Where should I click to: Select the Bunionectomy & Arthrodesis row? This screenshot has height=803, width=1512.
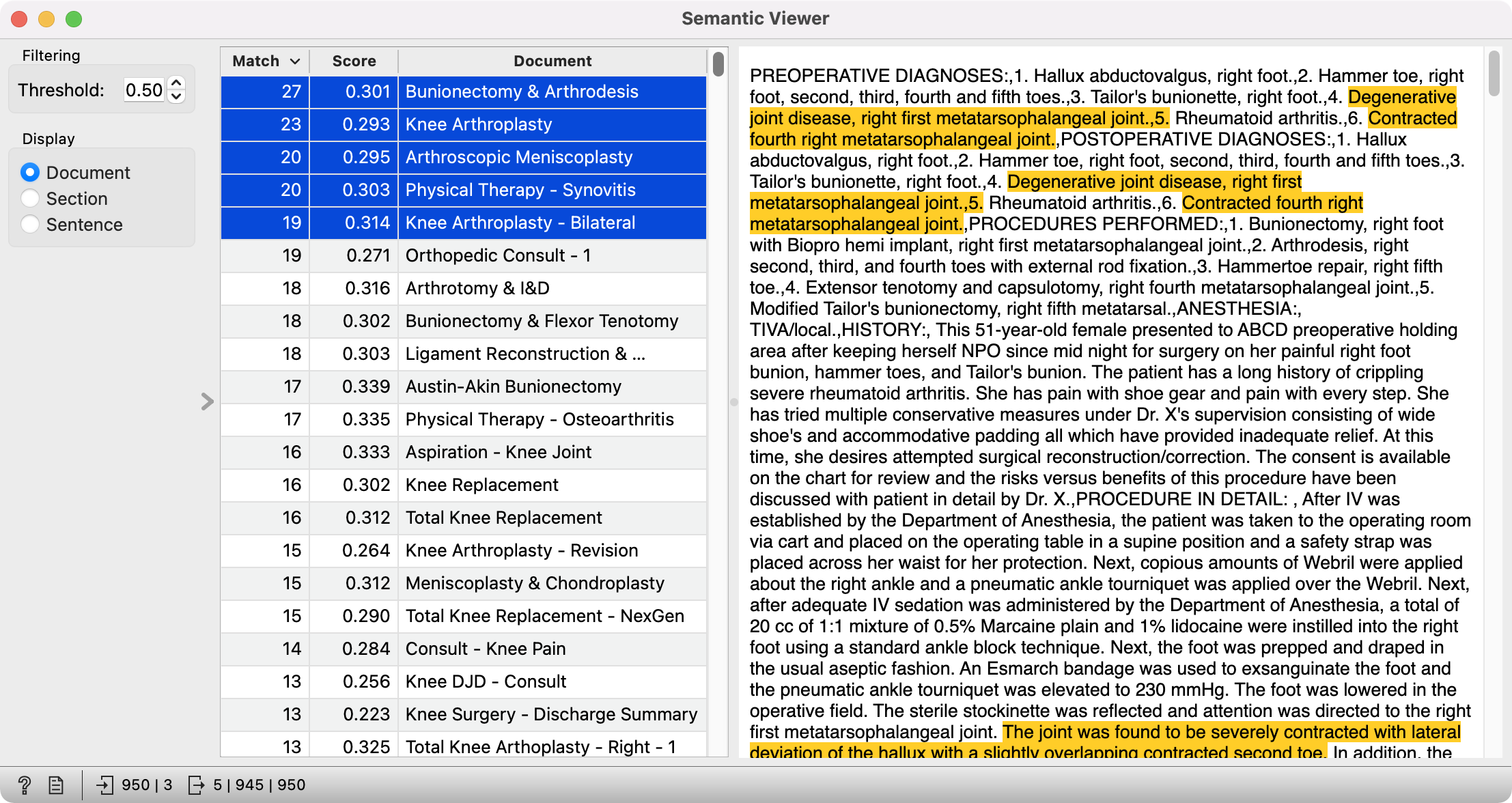(x=464, y=91)
